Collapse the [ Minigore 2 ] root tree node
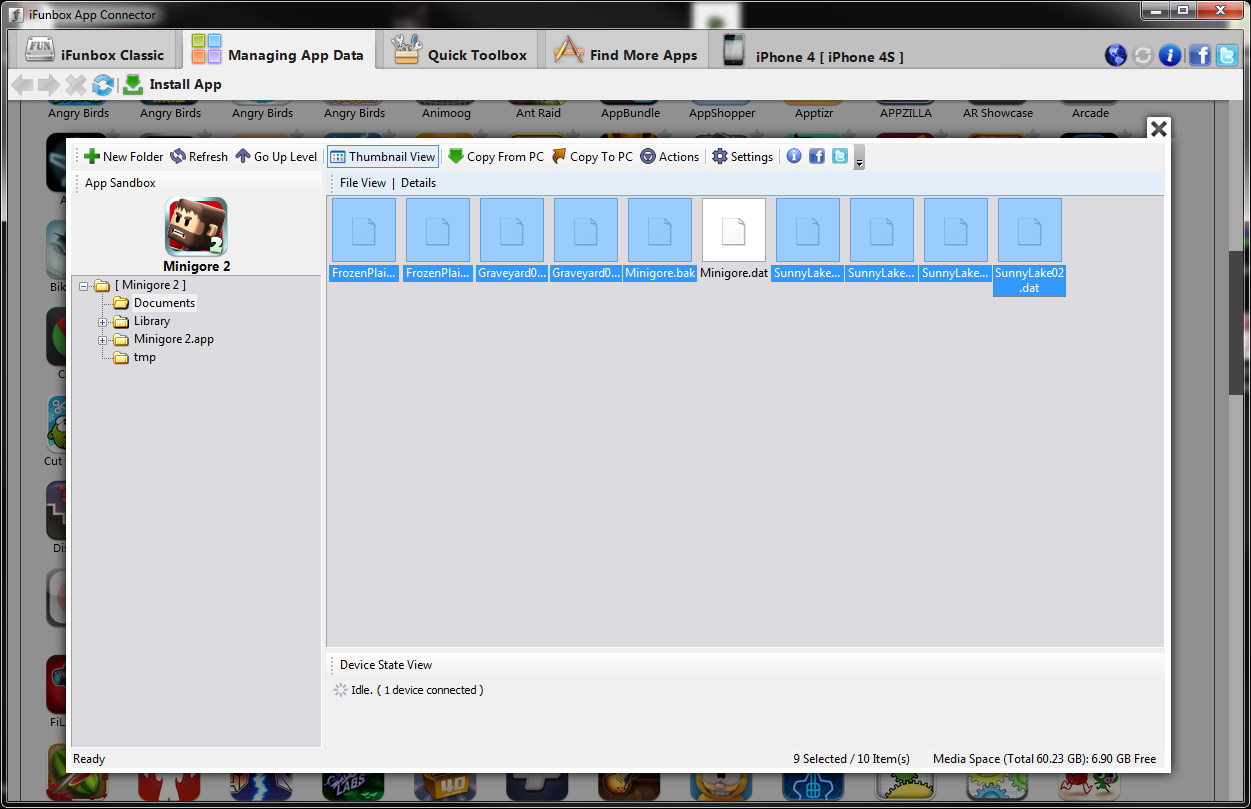Screen dimensions: 1251x809 coord(84,286)
